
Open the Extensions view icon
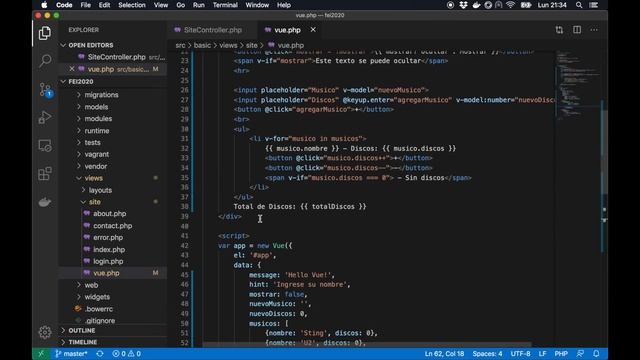click(45, 173)
